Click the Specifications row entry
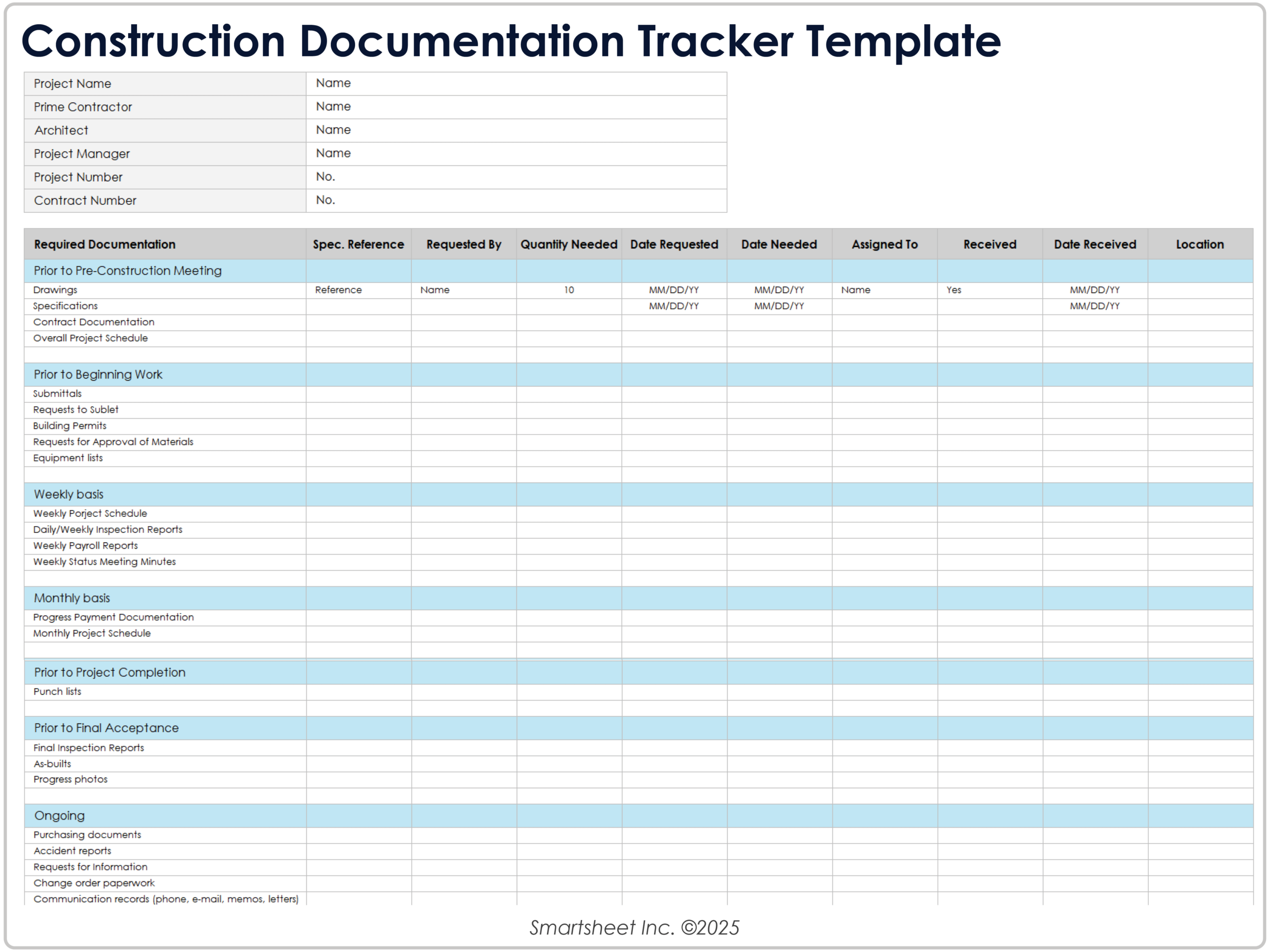Viewport: 1270px width, 952px height. tap(65, 306)
